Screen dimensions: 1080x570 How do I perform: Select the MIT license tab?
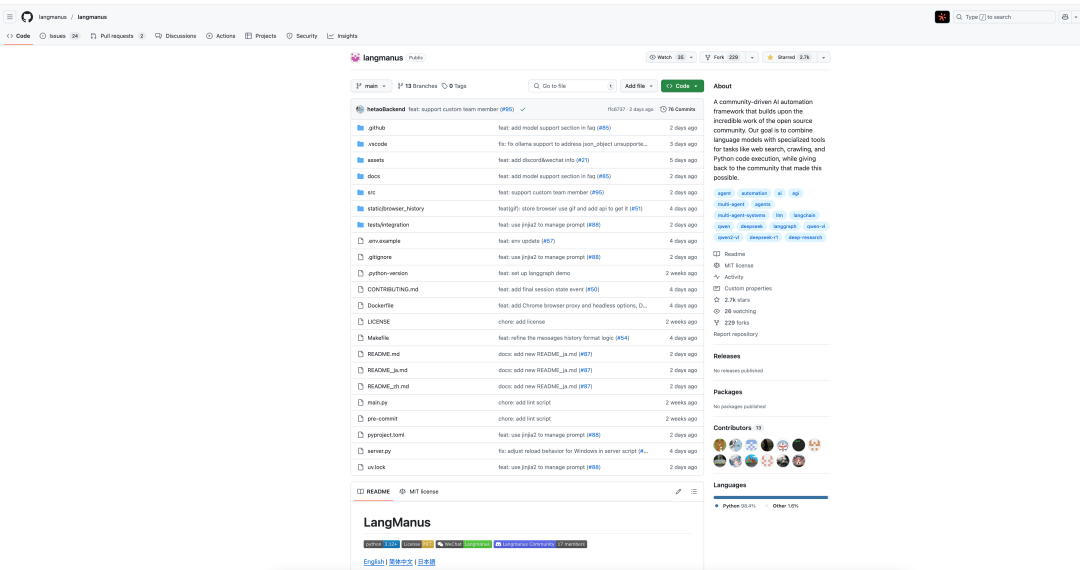coord(419,492)
